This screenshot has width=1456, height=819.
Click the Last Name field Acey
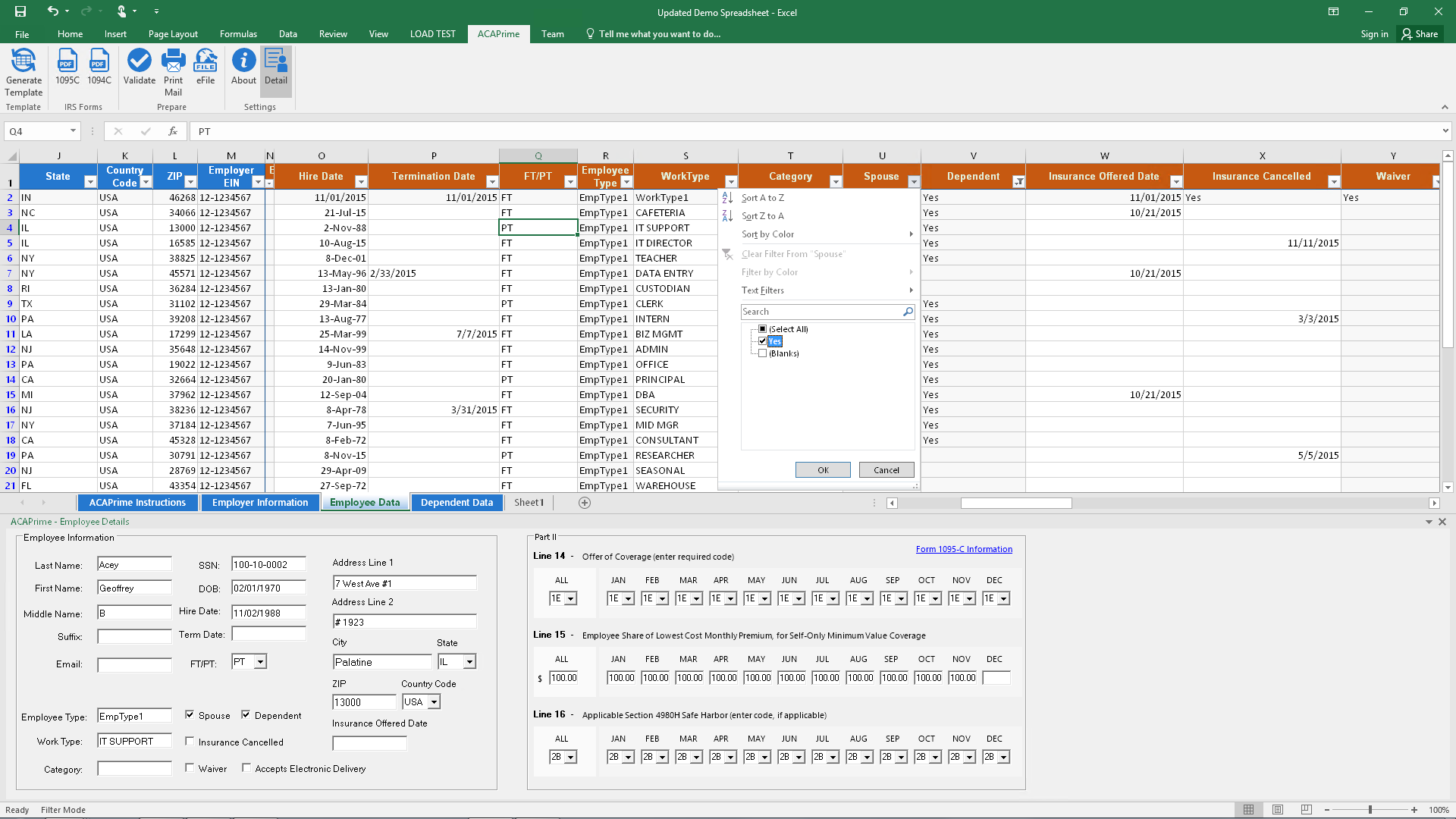[134, 564]
